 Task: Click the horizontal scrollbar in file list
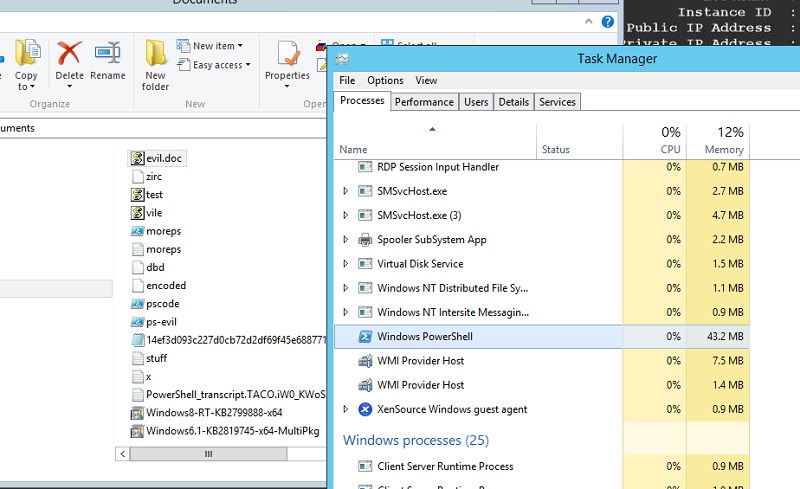tap(210, 453)
